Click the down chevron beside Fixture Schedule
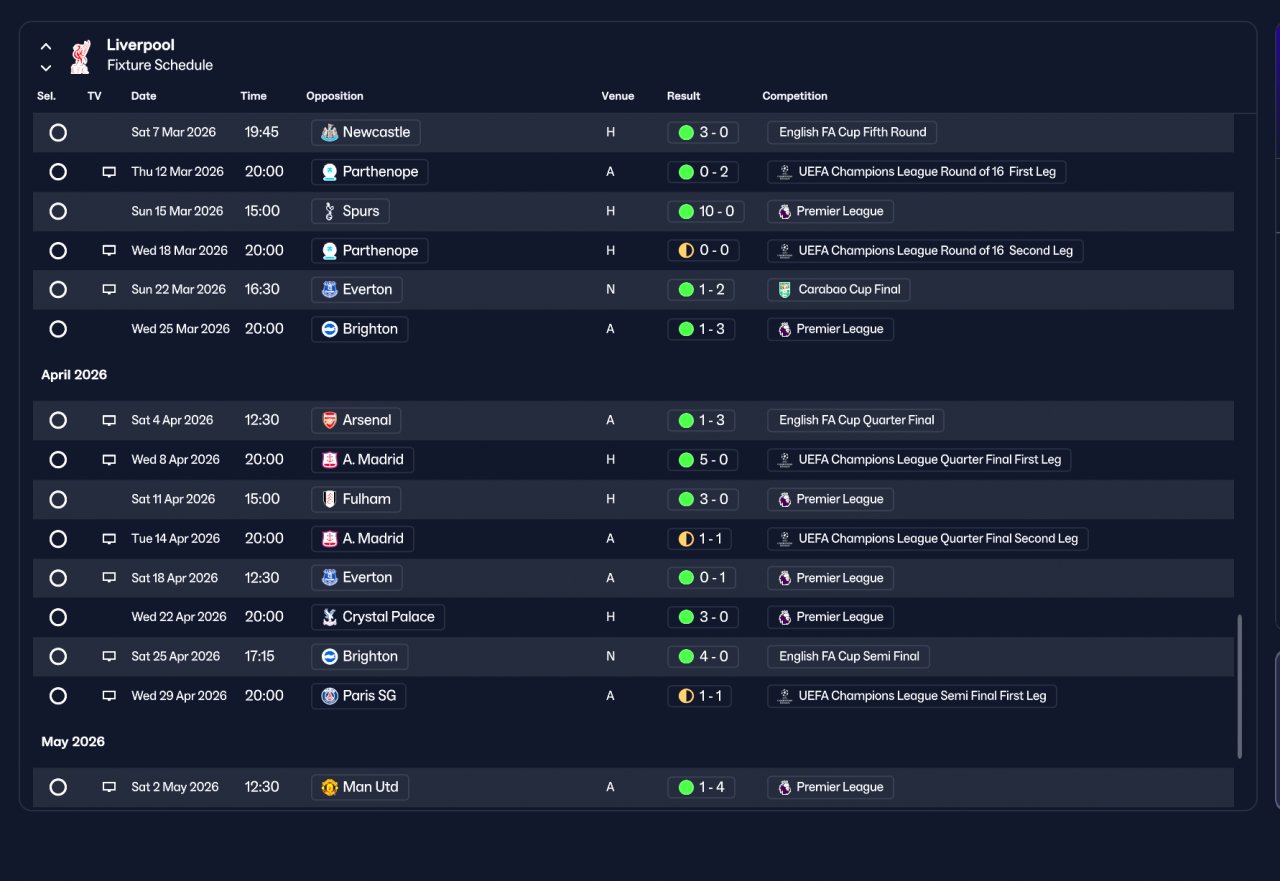This screenshot has height=881, width=1280. coord(46,68)
